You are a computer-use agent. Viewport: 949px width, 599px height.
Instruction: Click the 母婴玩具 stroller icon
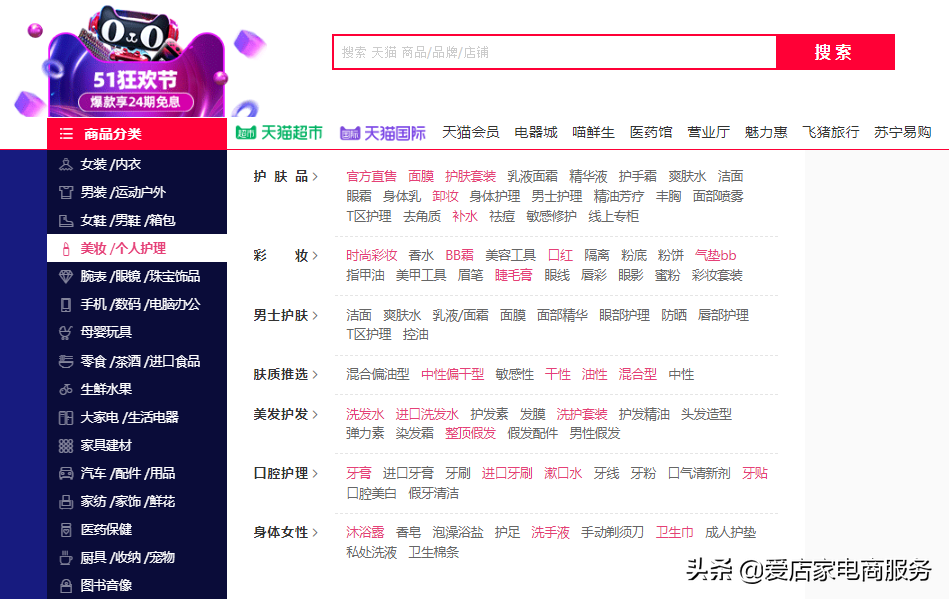[65, 332]
